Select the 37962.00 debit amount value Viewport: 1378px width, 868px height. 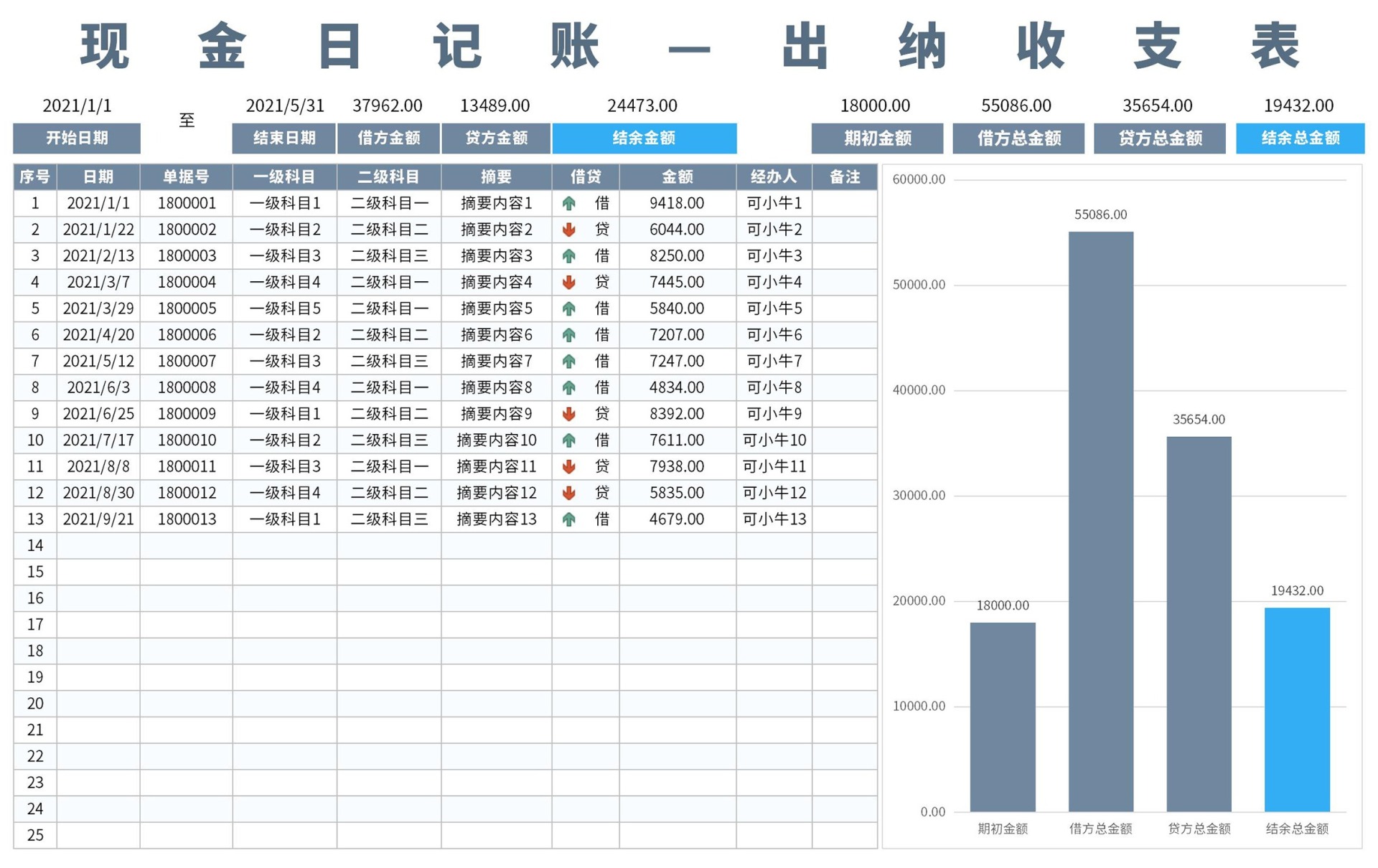point(387,106)
